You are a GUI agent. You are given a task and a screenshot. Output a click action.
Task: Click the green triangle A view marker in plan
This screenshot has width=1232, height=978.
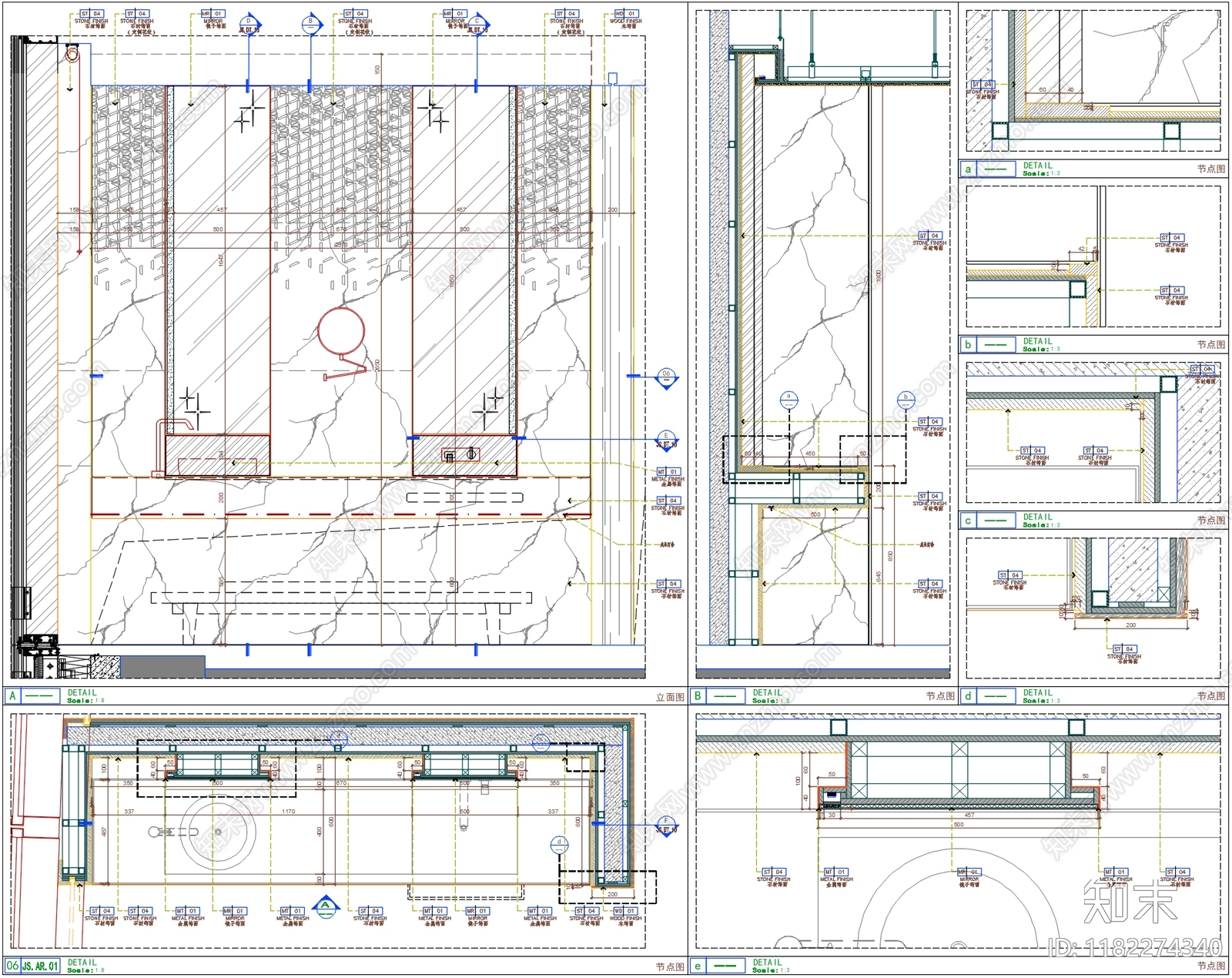326,905
